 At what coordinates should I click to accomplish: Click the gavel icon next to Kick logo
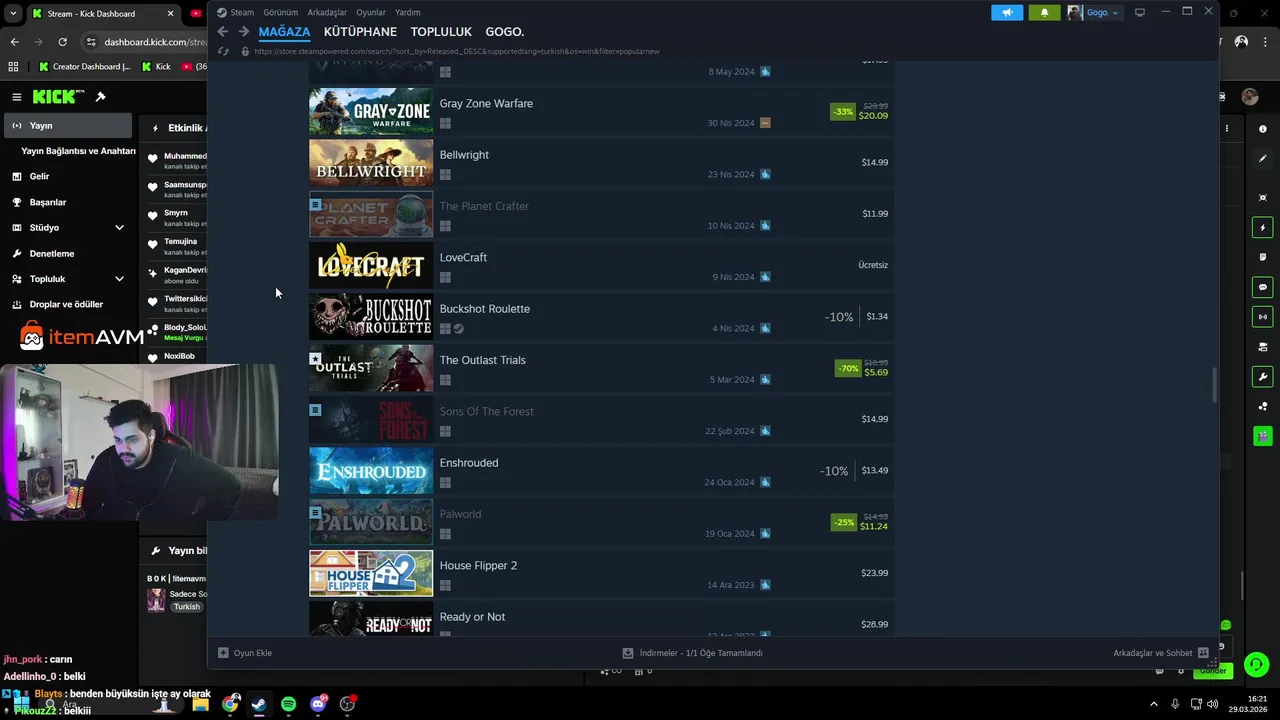[x=100, y=97]
